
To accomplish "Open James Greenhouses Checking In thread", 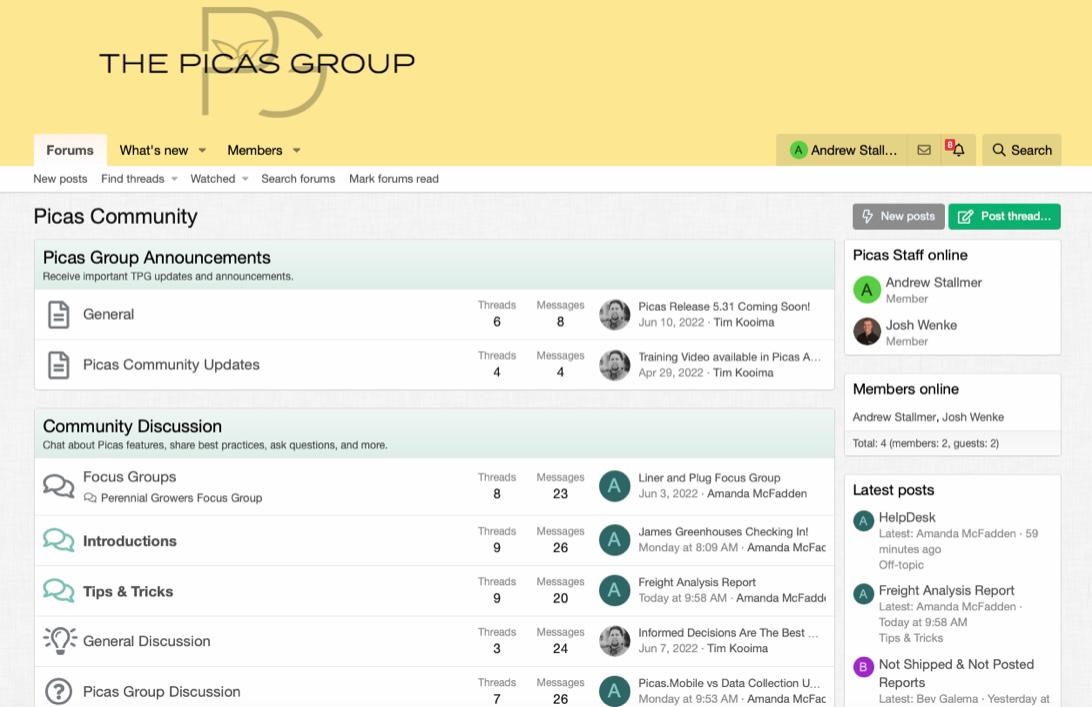I will (x=724, y=531).
